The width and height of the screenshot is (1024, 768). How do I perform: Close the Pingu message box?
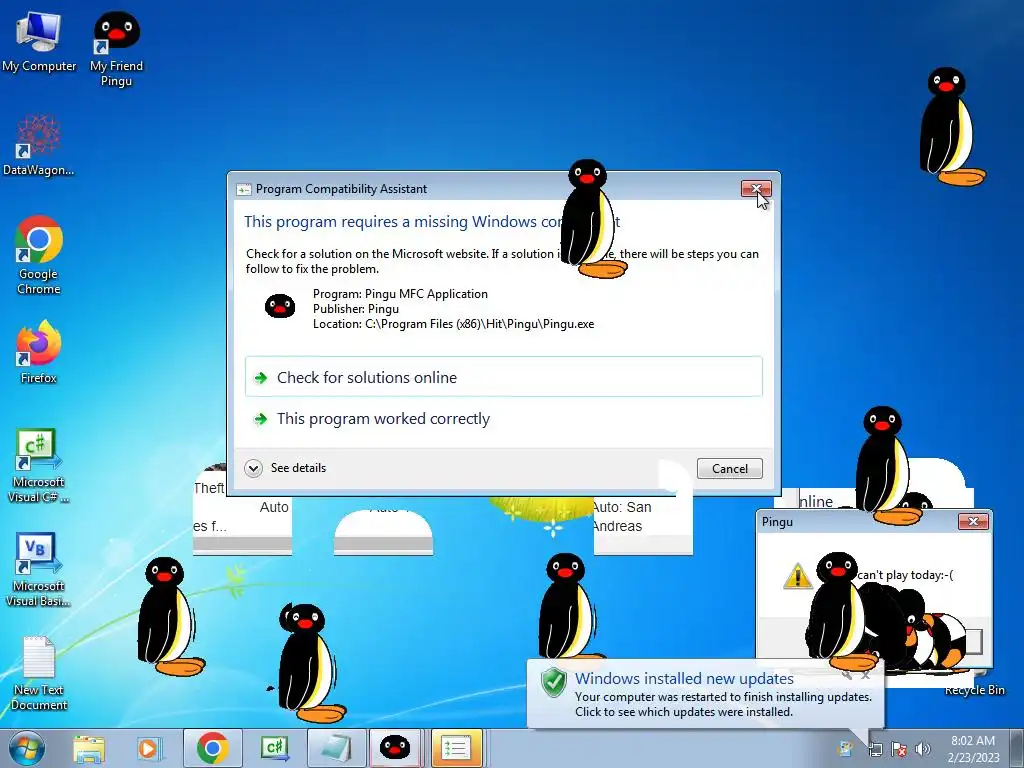pyautogui.click(x=973, y=521)
